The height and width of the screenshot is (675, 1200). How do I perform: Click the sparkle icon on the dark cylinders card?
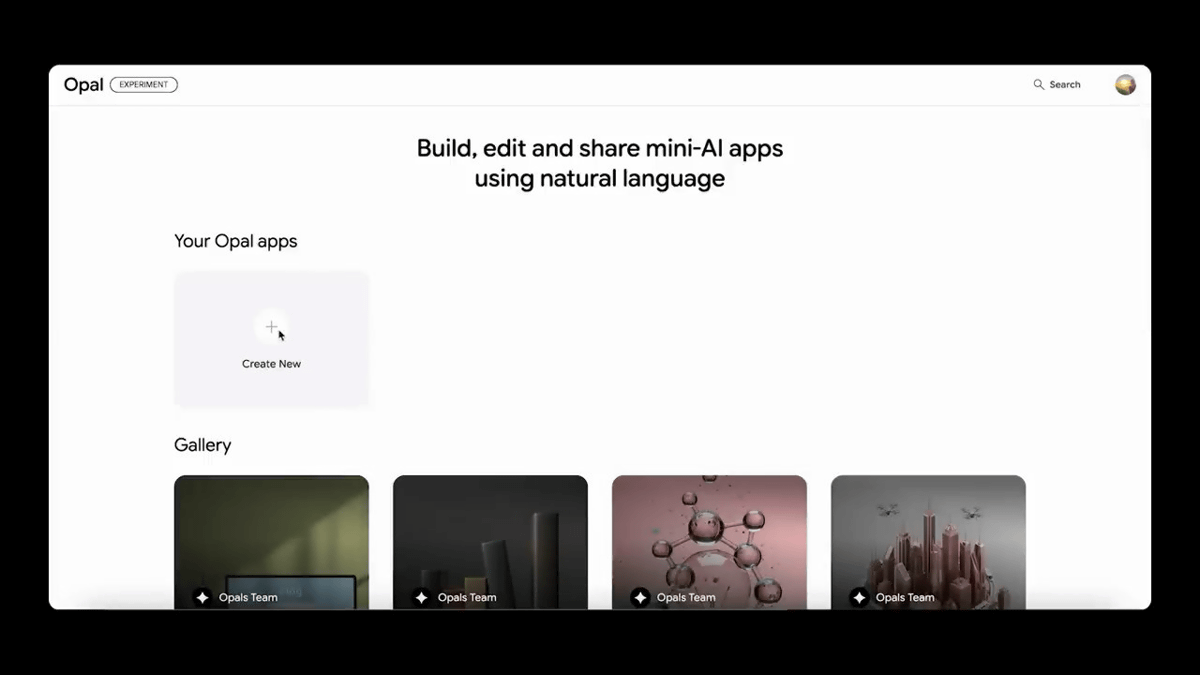point(421,597)
